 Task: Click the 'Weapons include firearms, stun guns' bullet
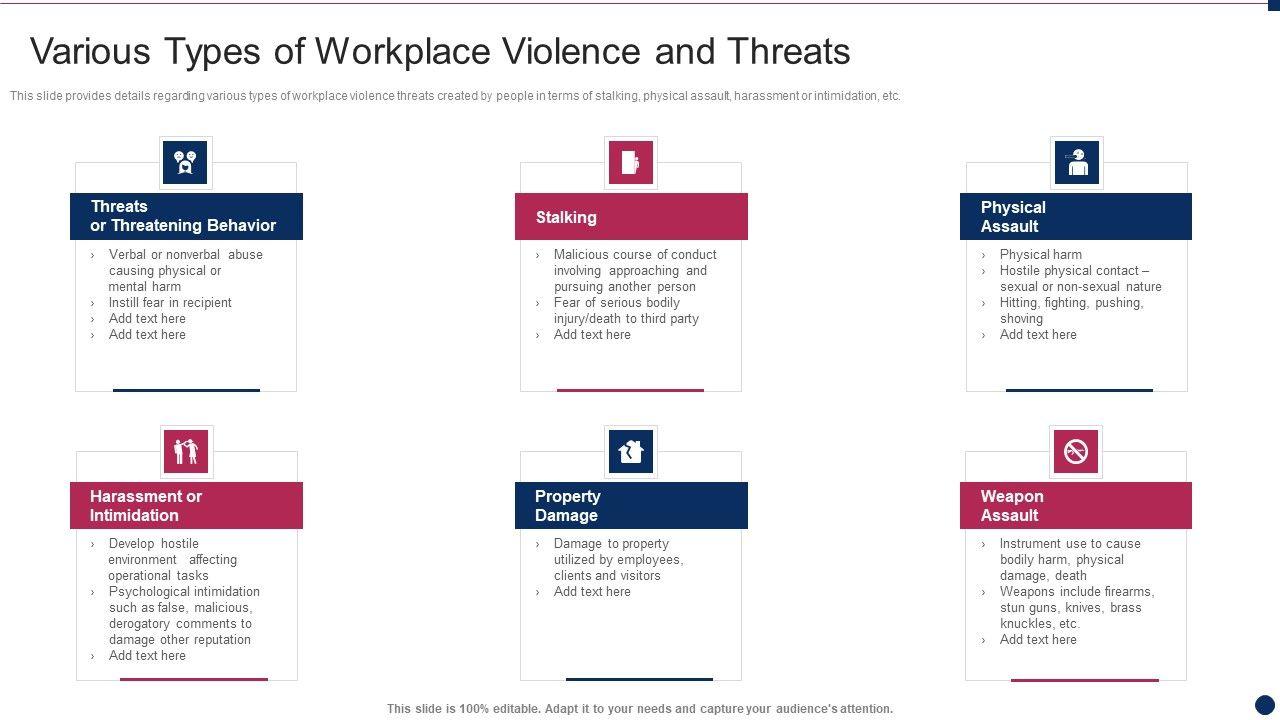click(1077, 607)
